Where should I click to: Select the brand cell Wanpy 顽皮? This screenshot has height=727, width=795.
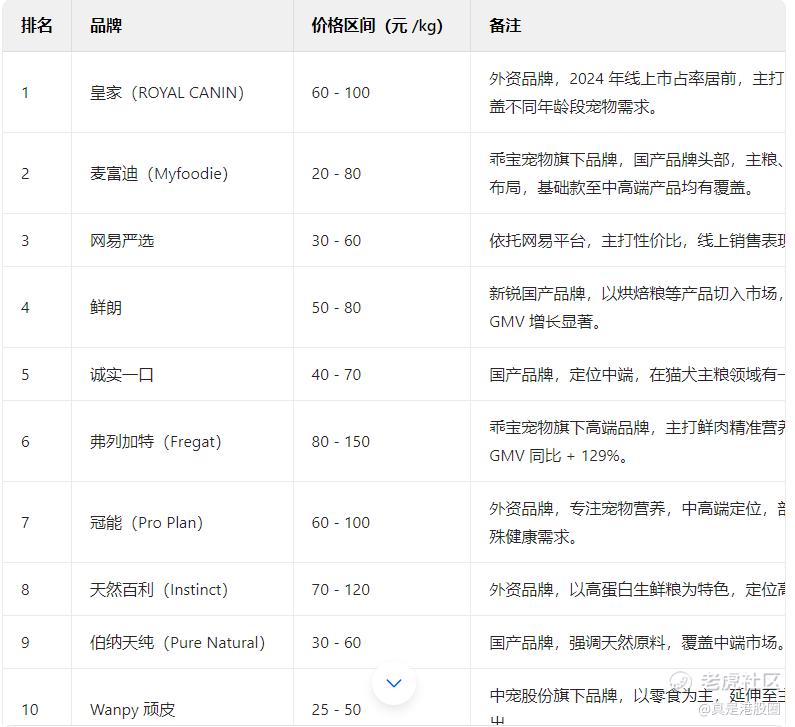pyautogui.click(x=132, y=709)
